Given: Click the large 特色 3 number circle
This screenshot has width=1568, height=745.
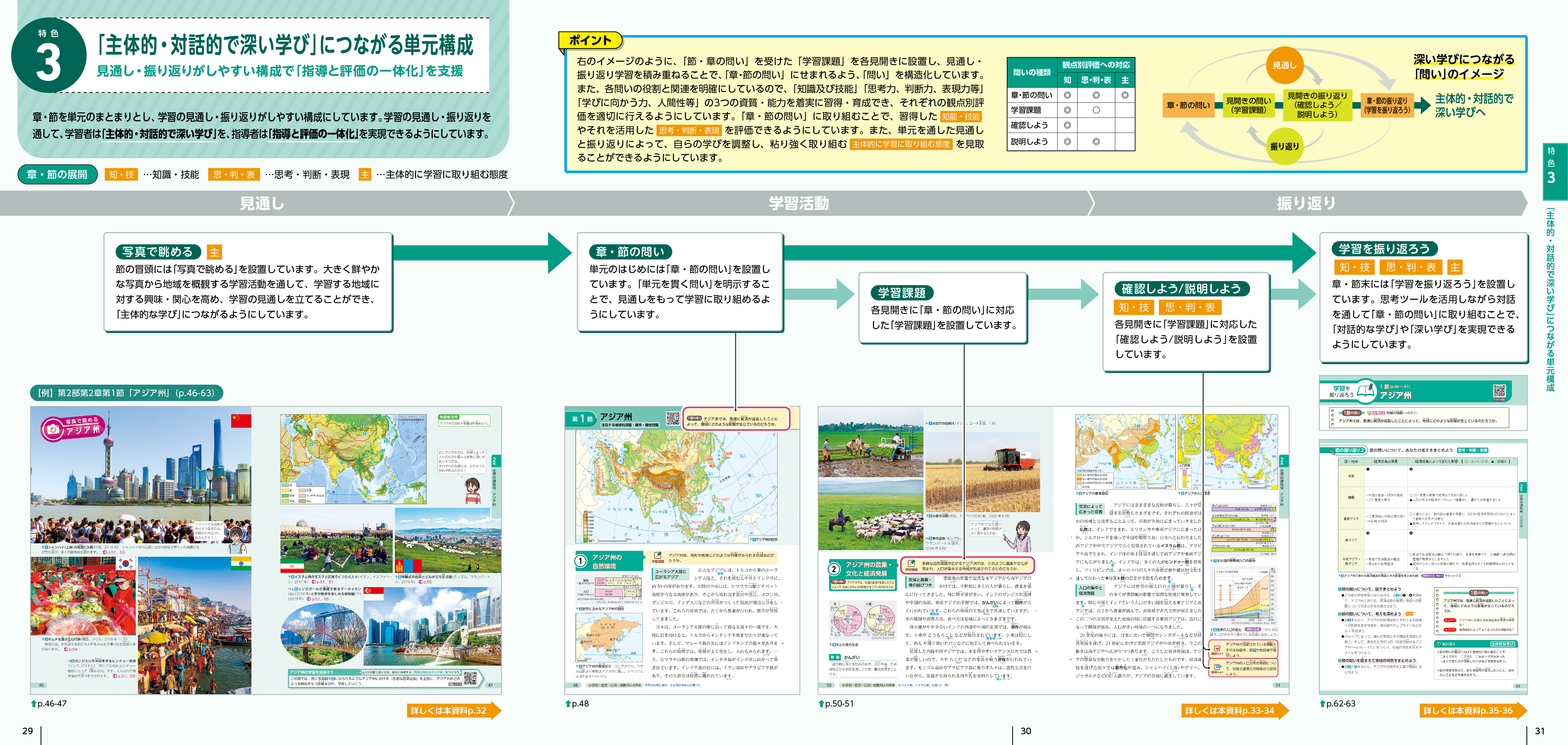Looking at the screenshot, I should coord(49,56).
